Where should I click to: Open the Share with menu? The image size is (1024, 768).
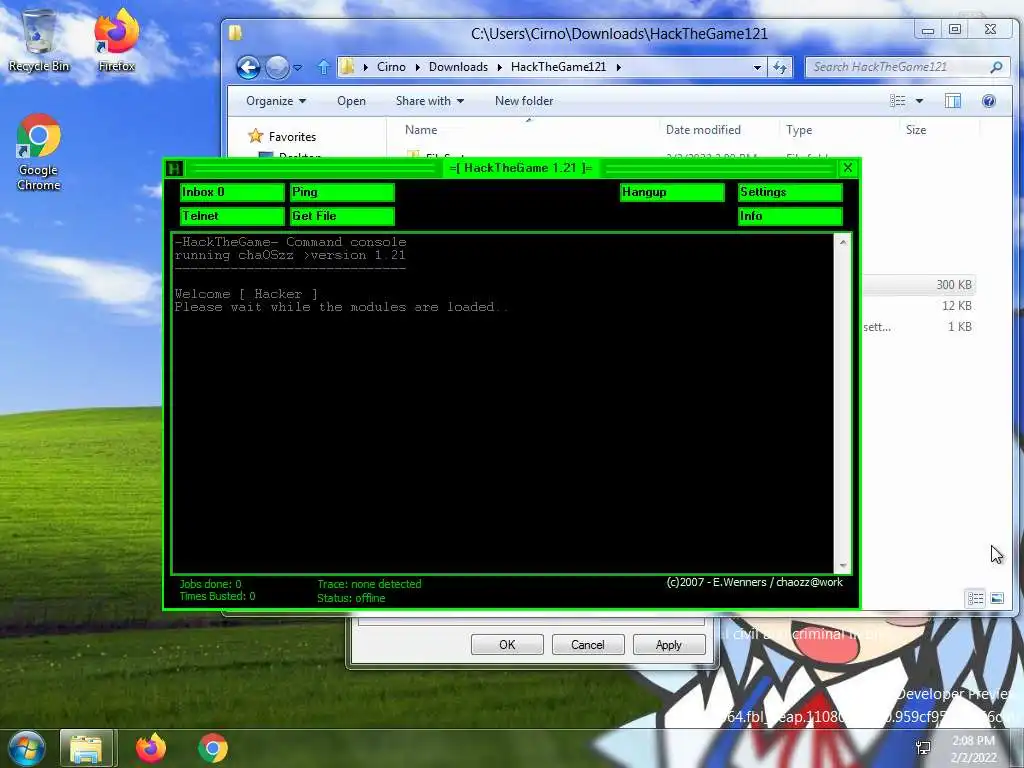(x=430, y=101)
